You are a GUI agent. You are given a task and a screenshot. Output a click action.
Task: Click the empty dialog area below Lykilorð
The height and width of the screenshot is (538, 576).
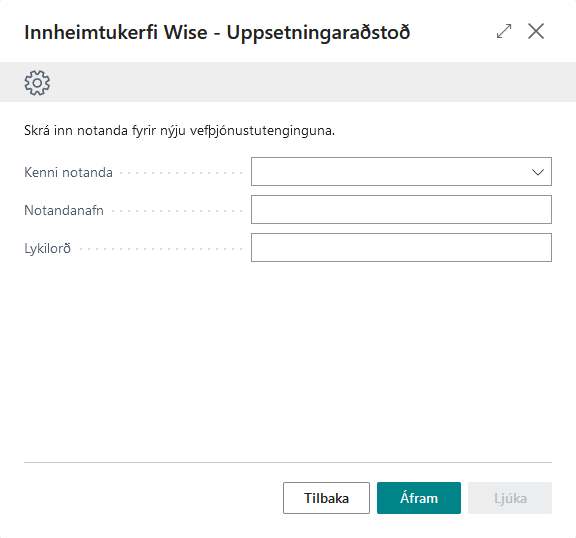click(x=288, y=360)
